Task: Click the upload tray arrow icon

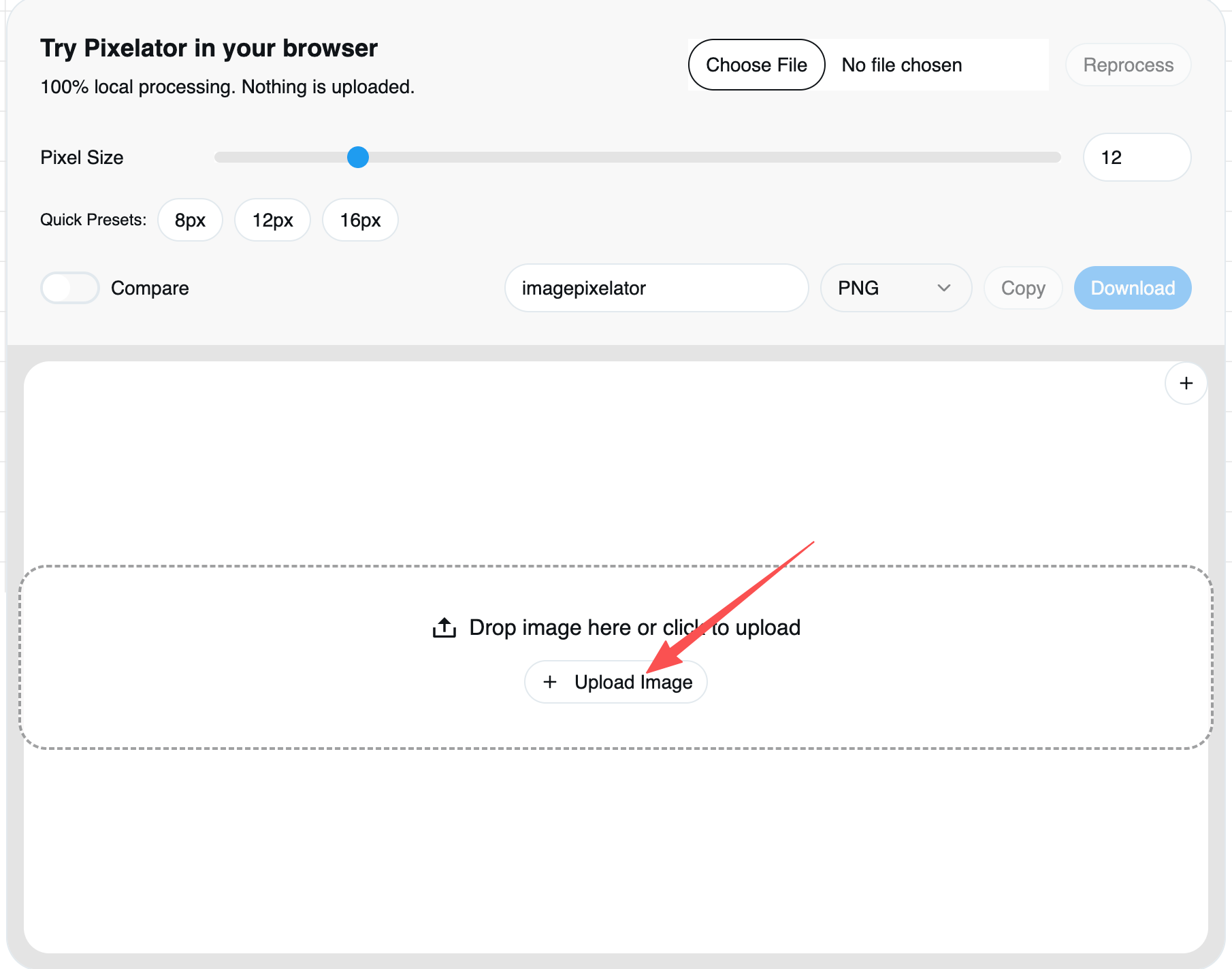Action: [444, 627]
